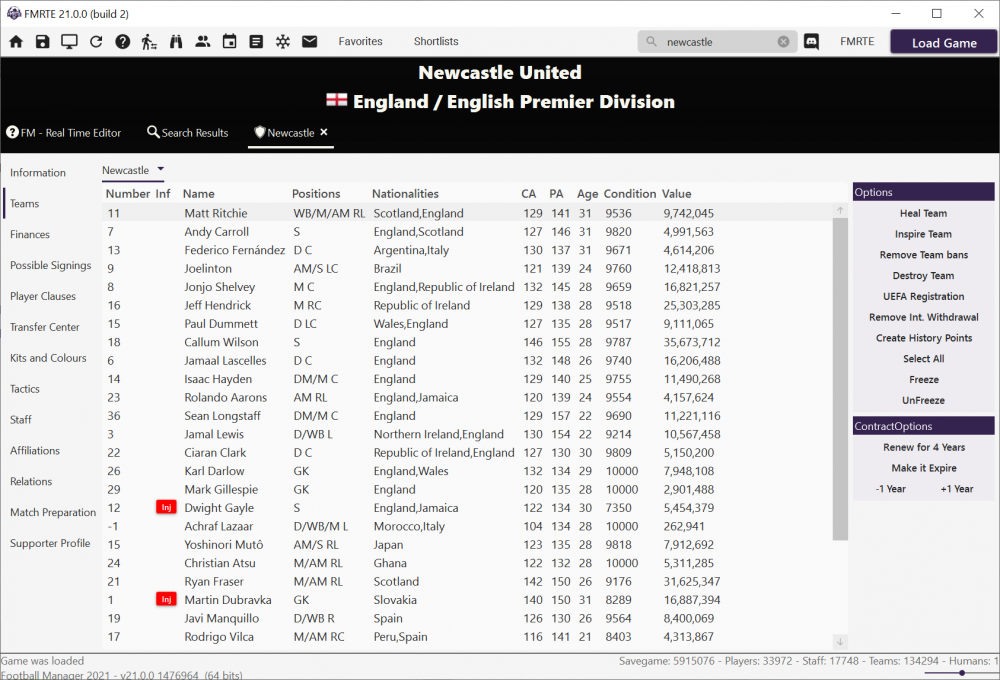The width and height of the screenshot is (1000, 680).
Task: Sort by the CA column header
Action: 529,194
